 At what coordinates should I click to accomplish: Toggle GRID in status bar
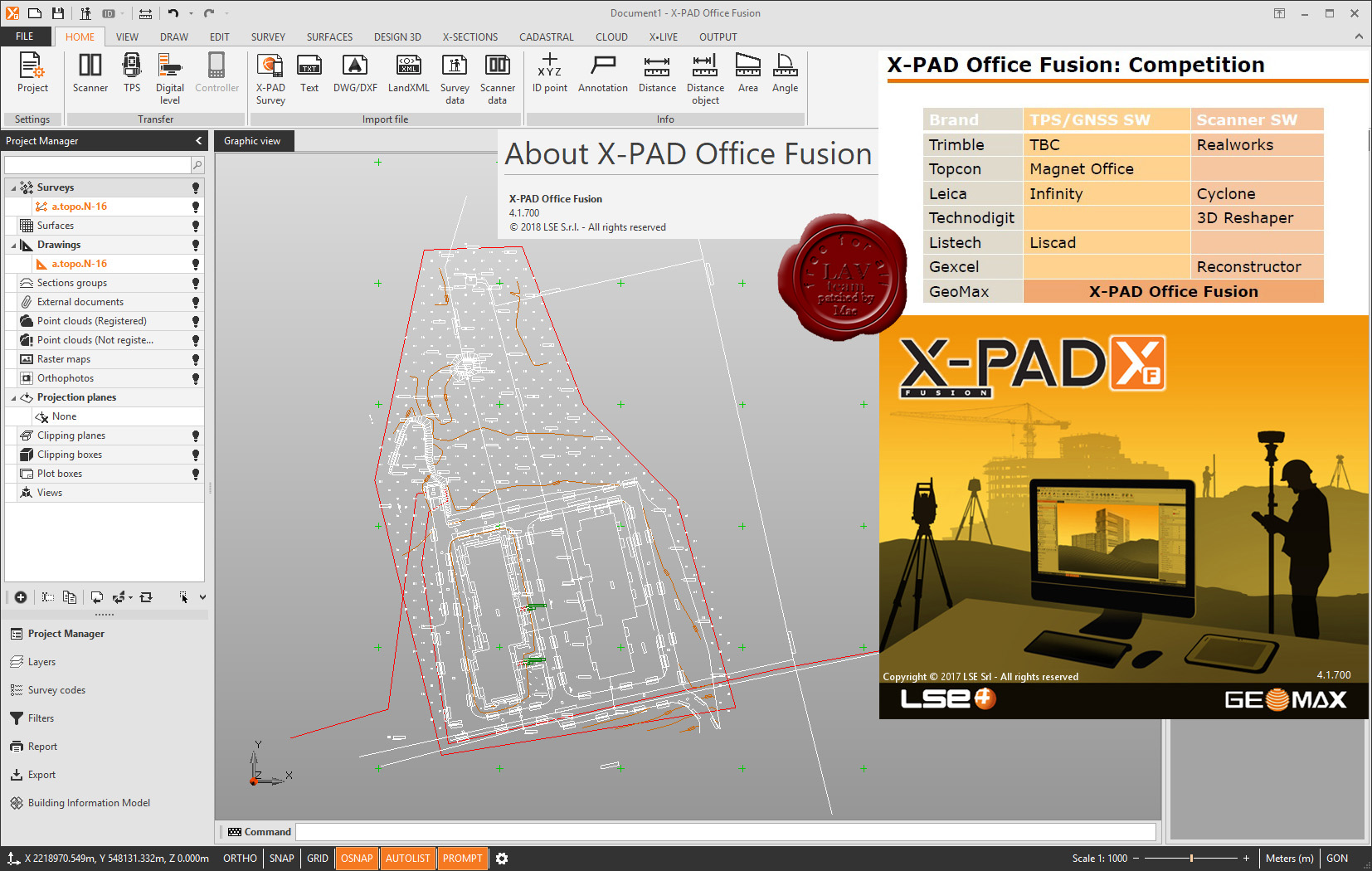[x=318, y=859]
